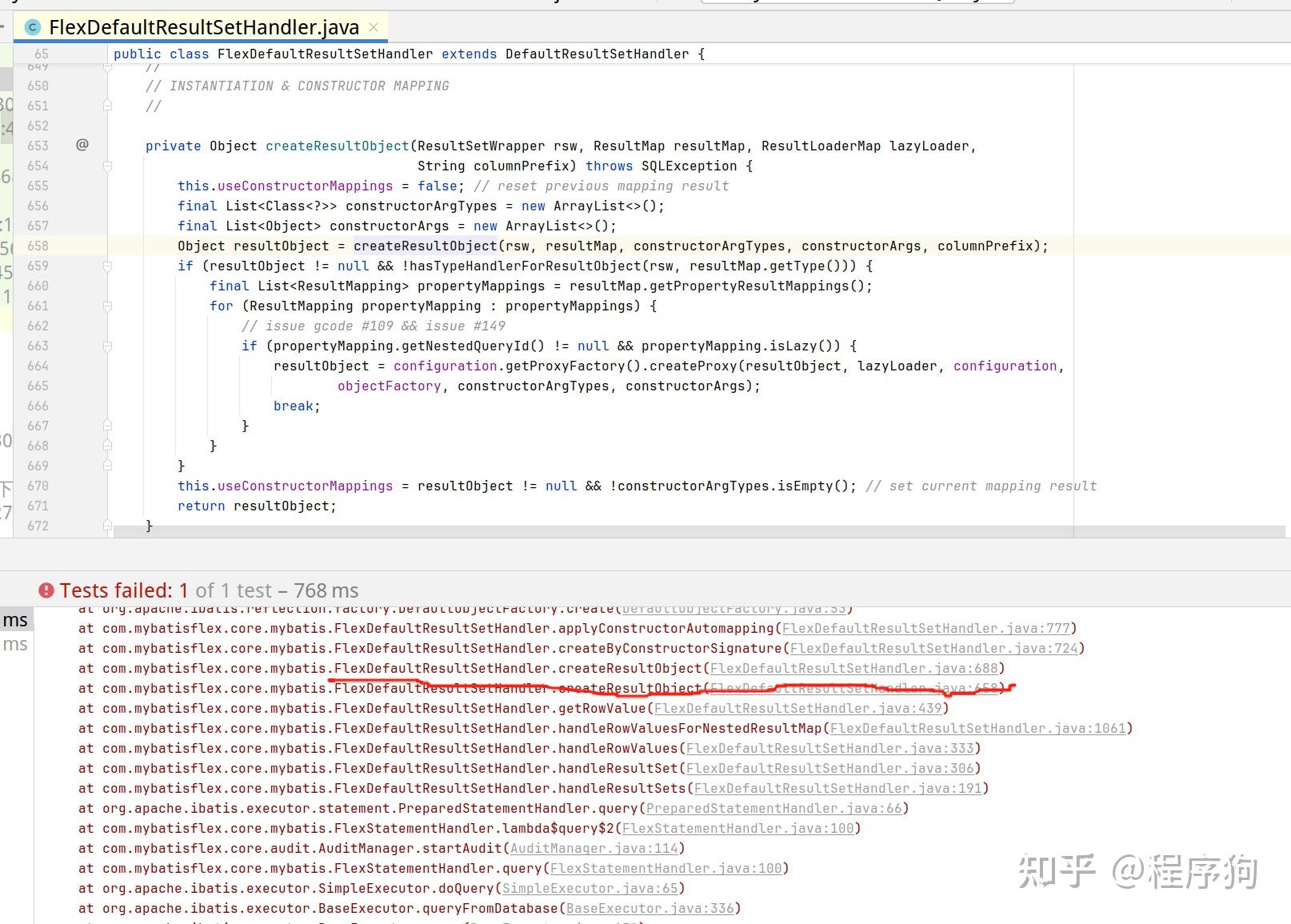Click the red Tests failed status icon
The image size is (1291, 924).
tap(46, 590)
